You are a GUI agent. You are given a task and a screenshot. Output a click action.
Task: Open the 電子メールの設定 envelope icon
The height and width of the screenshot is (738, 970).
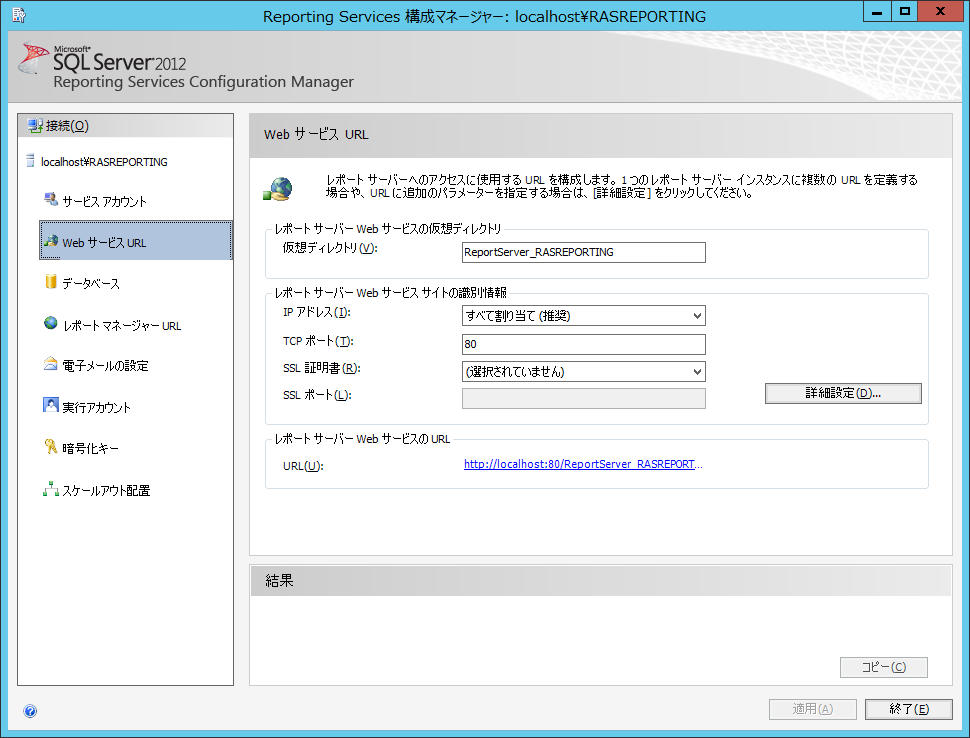[x=50, y=365]
